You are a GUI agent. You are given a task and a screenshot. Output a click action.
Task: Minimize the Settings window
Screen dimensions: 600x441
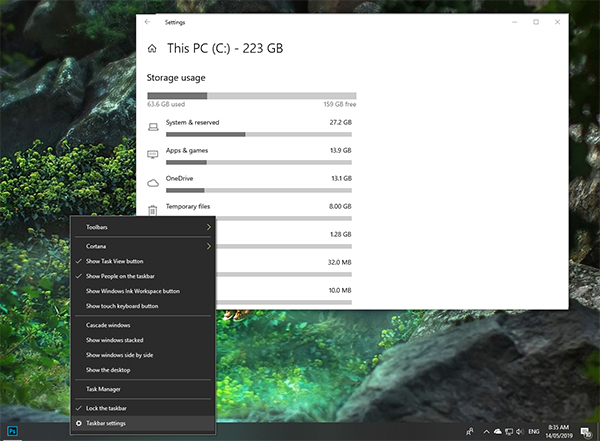(x=515, y=22)
